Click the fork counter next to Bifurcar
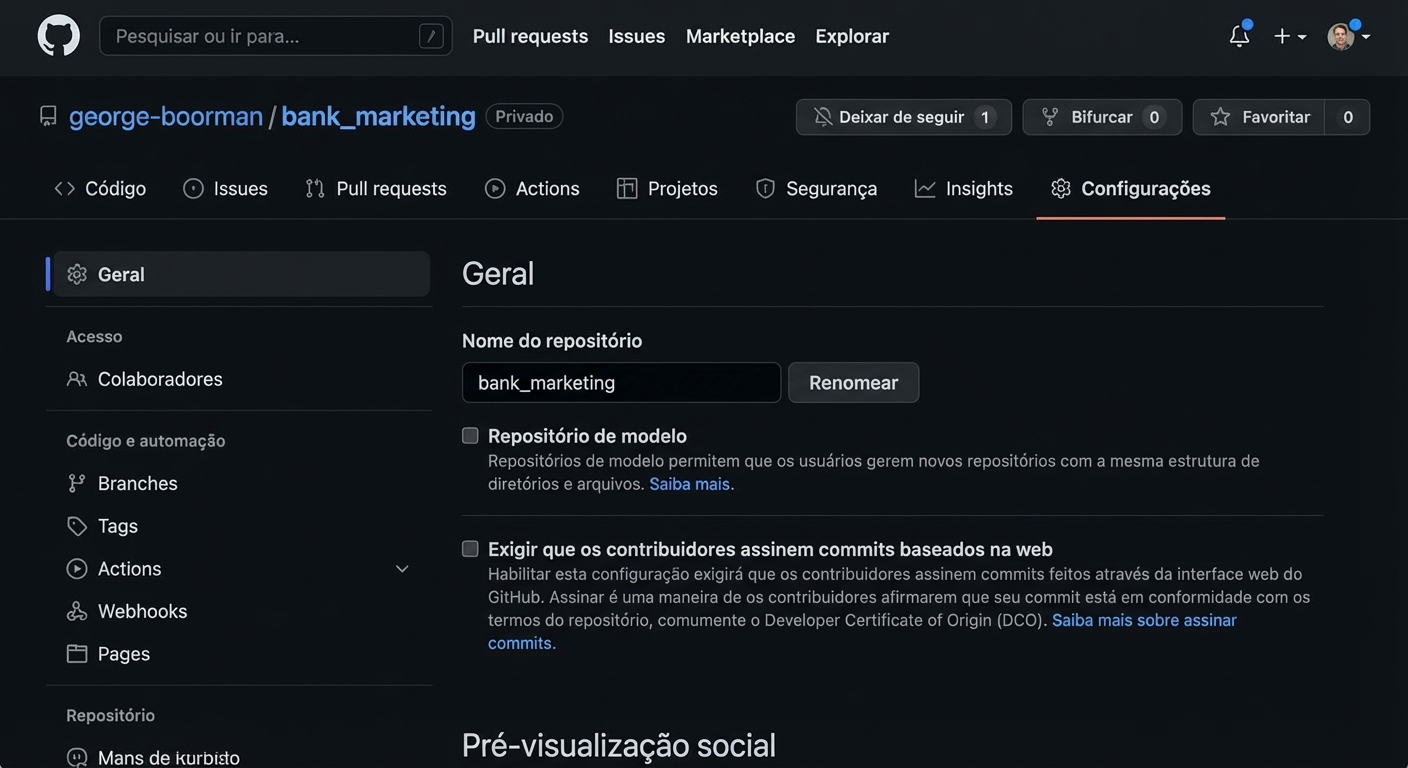The height and width of the screenshot is (768, 1408). tap(1154, 117)
